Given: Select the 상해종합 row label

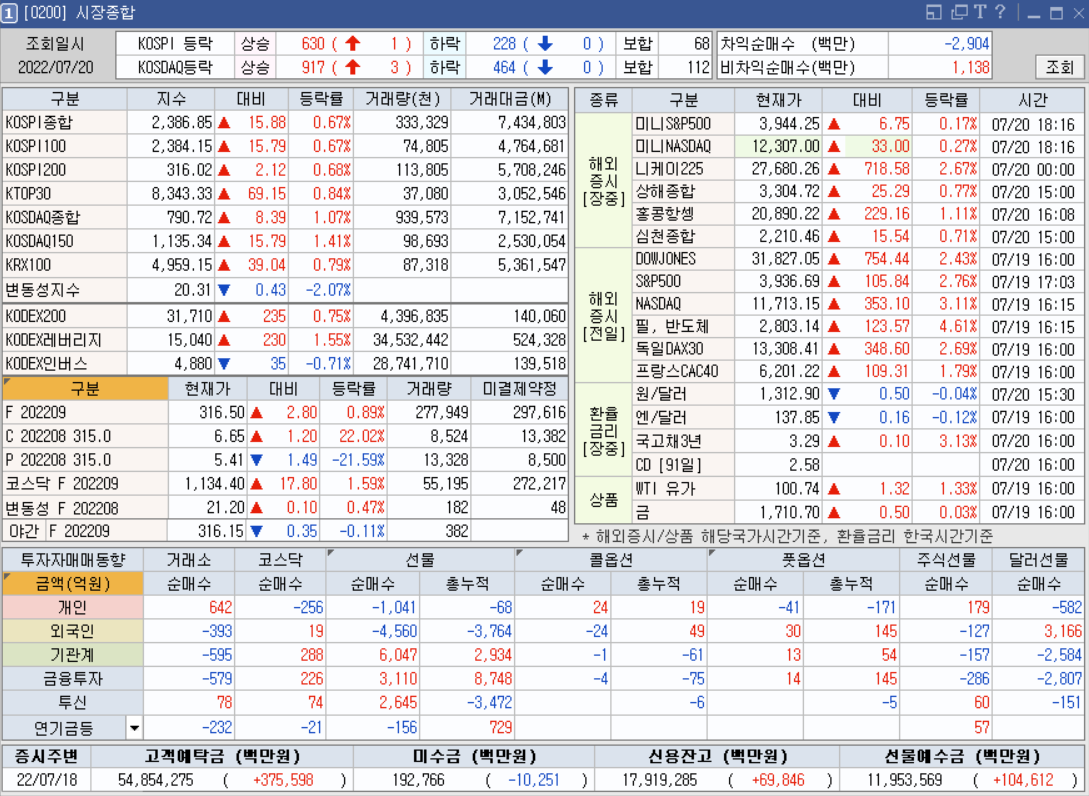Looking at the screenshot, I should coord(683,191).
